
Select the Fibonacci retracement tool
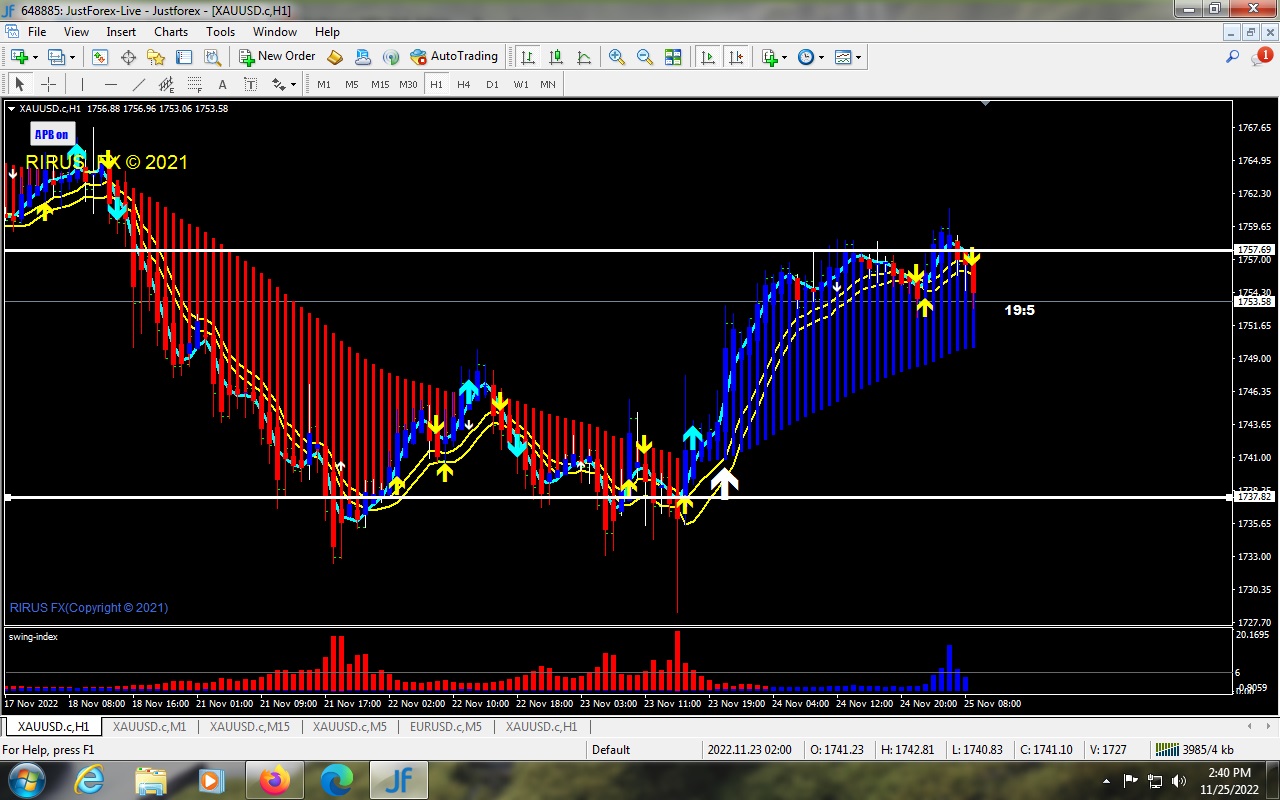coord(195,84)
